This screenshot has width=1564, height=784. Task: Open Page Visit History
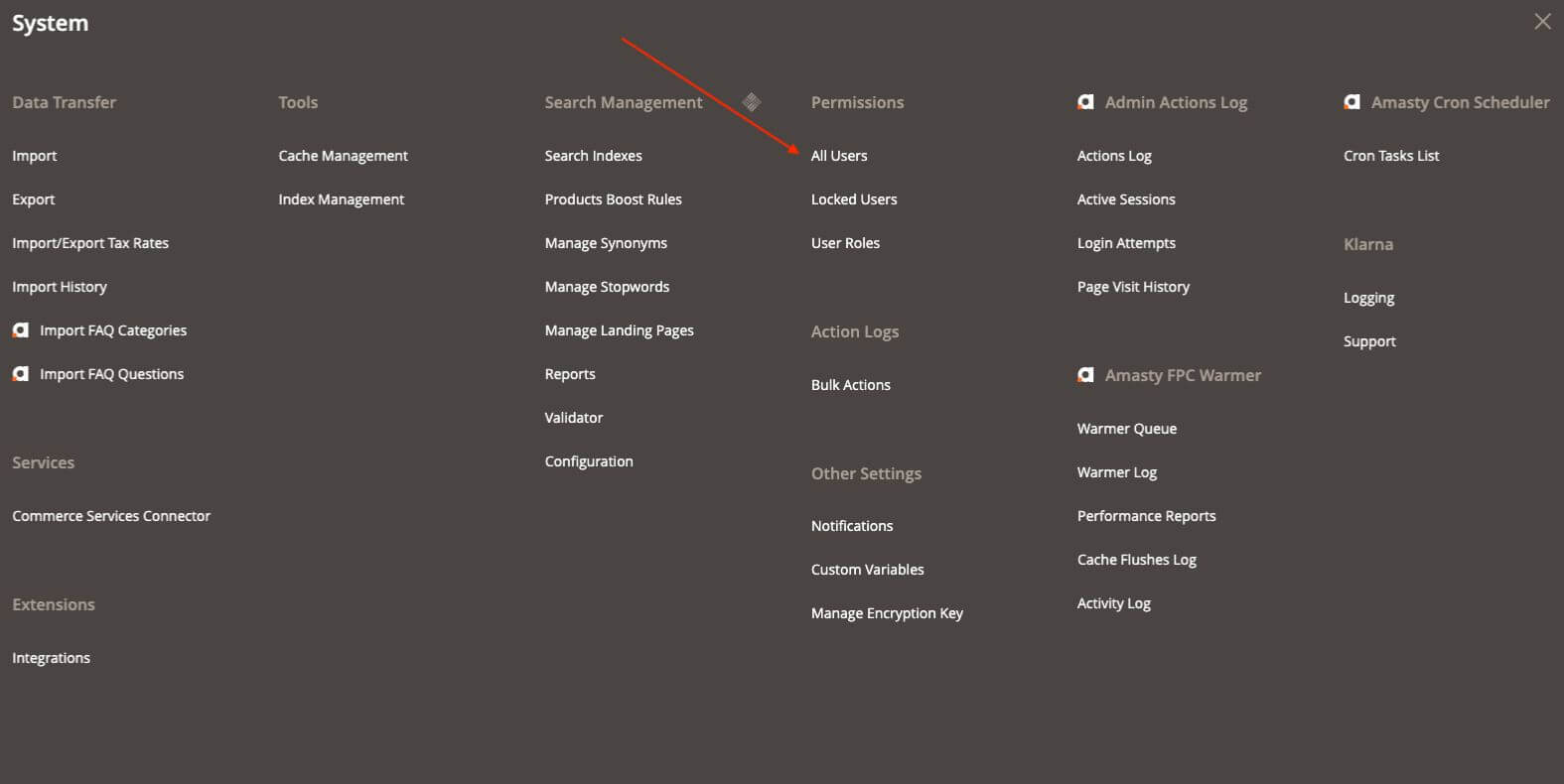pos(1134,287)
